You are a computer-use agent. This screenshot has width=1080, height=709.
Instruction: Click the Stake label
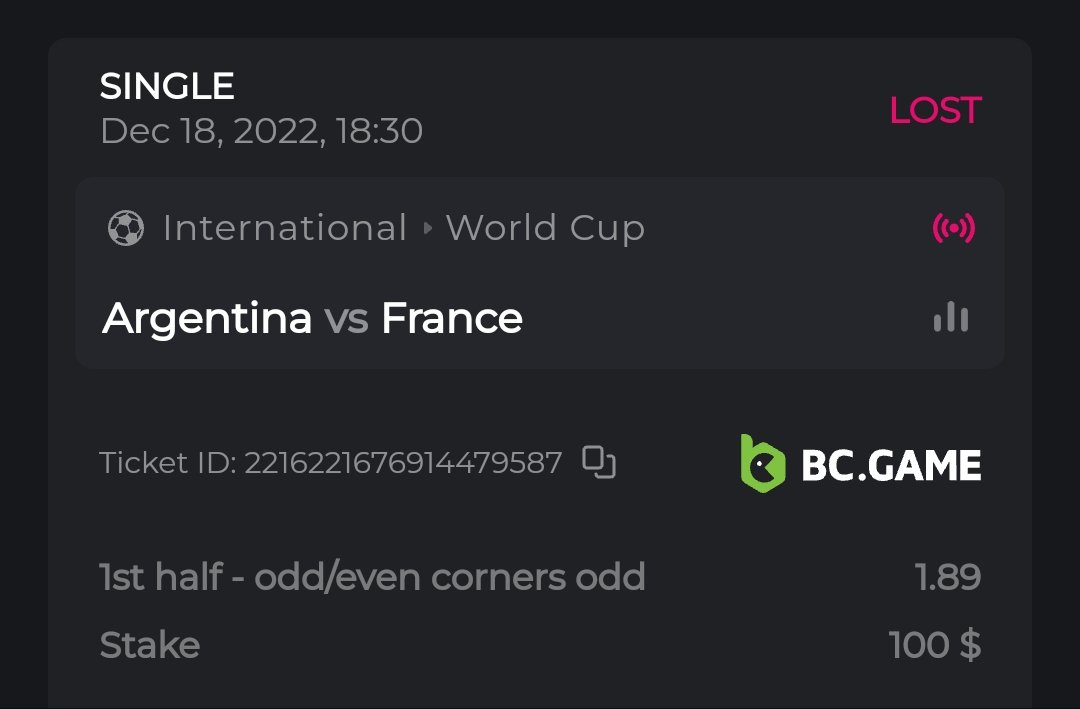(150, 645)
